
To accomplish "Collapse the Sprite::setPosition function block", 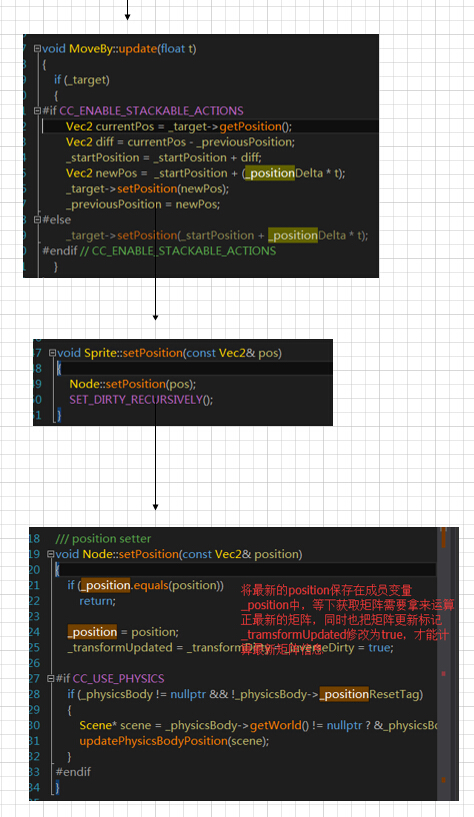I will (x=52, y=353).
